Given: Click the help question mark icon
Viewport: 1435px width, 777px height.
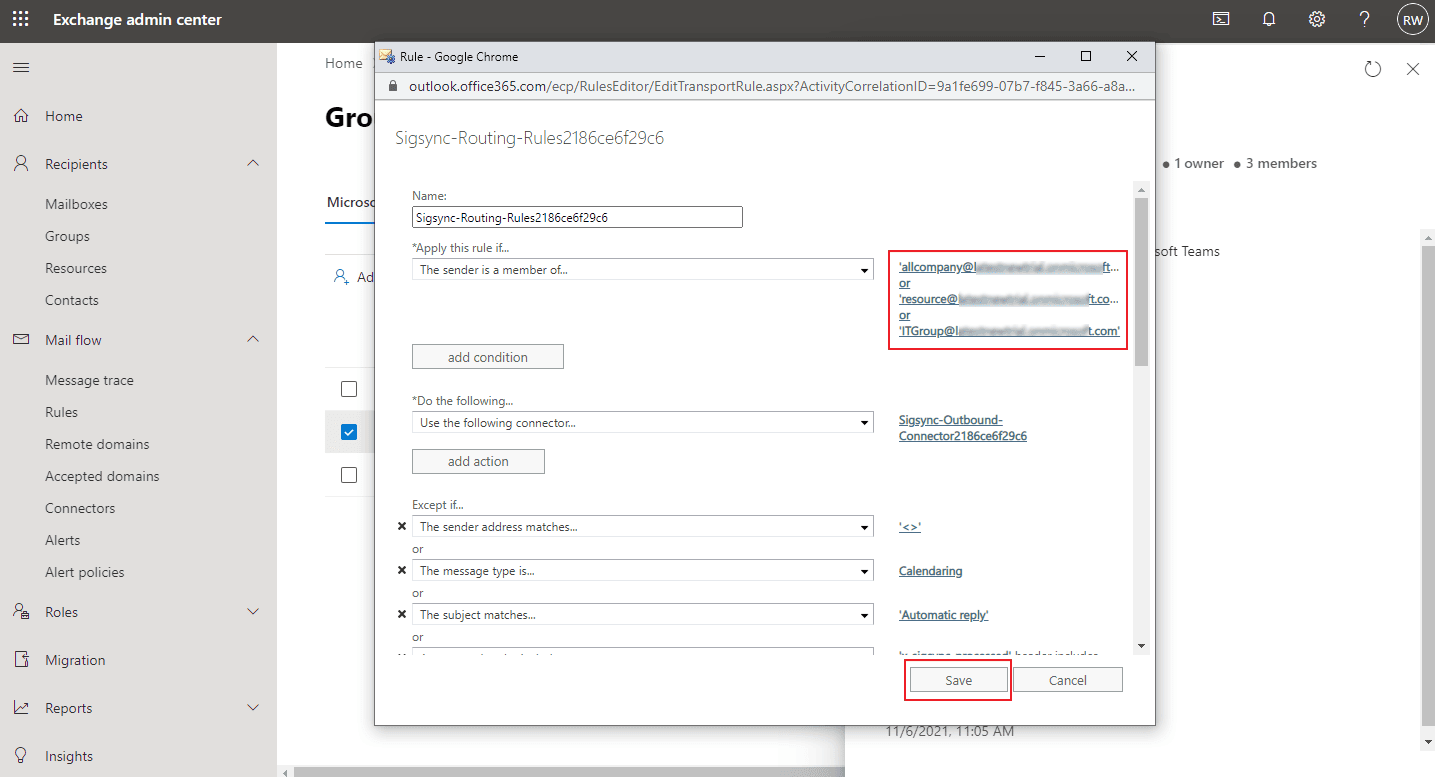Looking at the screenshot, I should click(x=1365, y=20).
